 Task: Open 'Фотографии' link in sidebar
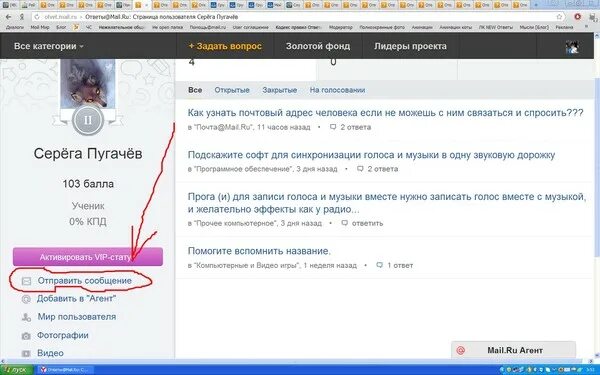pos(63,336)
